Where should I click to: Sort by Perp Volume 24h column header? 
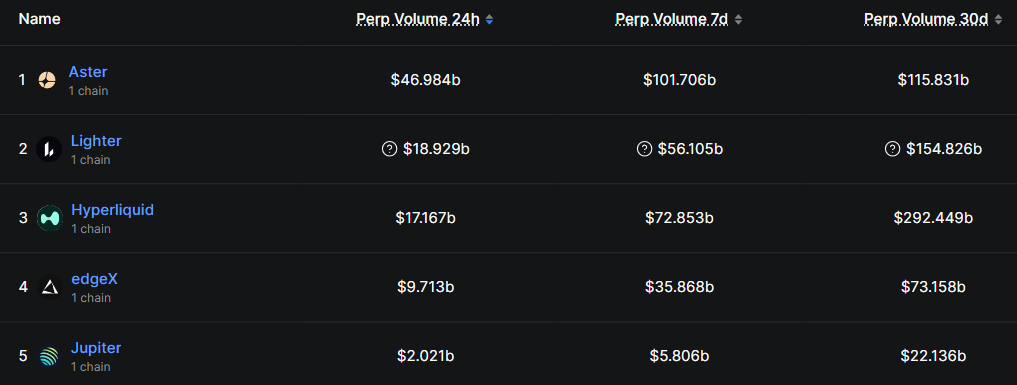(x=418, y=19)
